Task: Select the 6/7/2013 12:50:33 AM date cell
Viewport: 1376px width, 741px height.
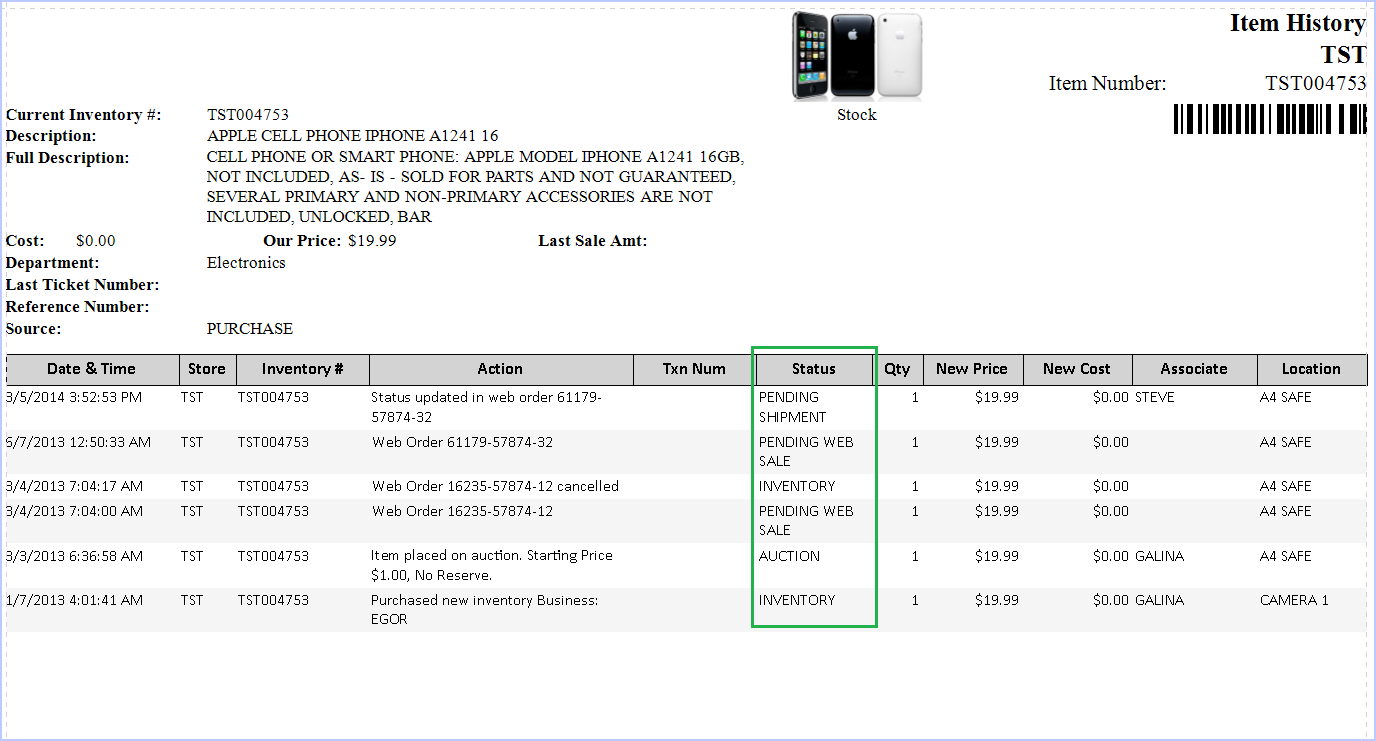Action: click(79, 442)
